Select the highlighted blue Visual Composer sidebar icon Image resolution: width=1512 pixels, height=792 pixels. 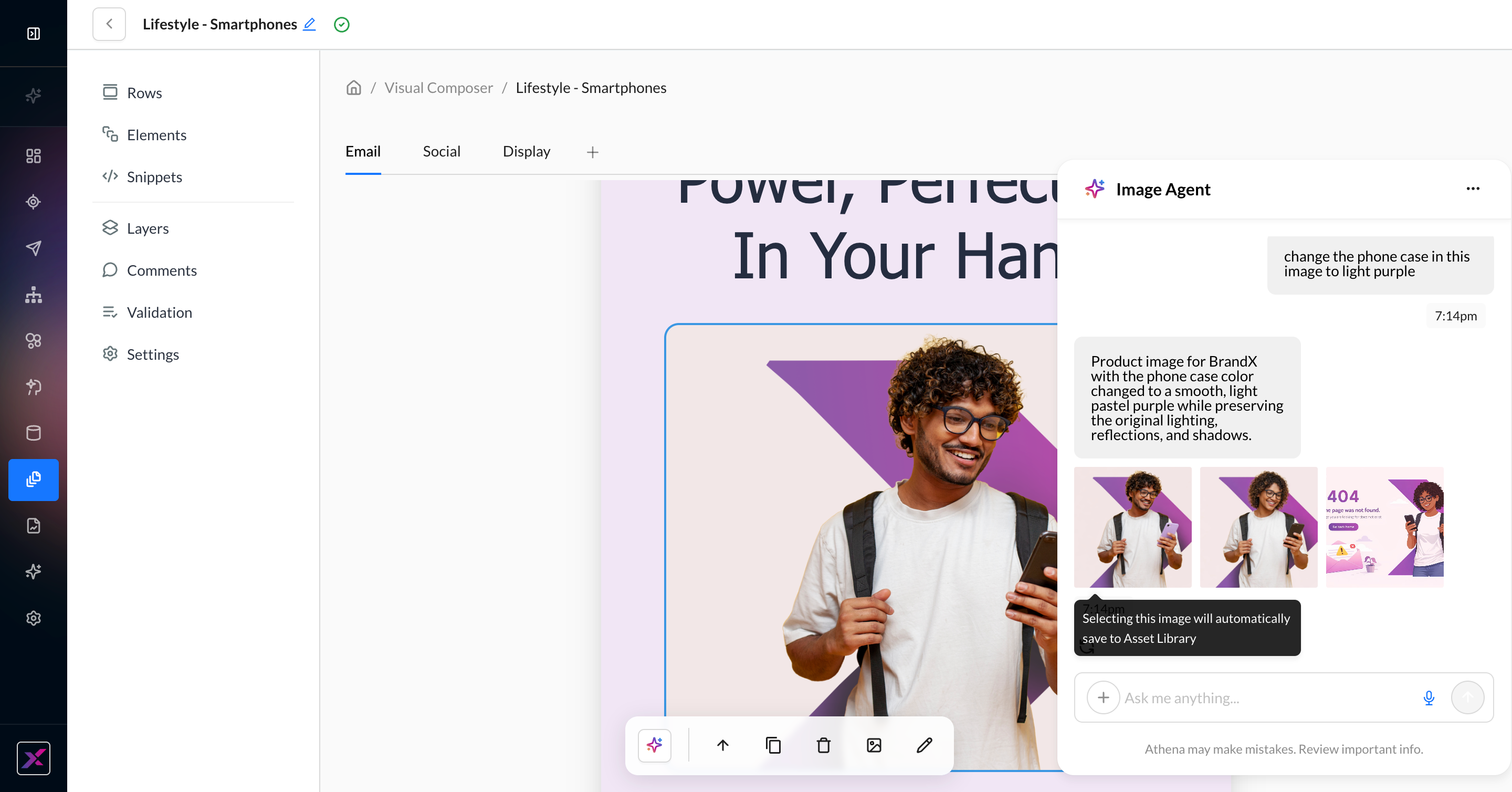[34, 480]
